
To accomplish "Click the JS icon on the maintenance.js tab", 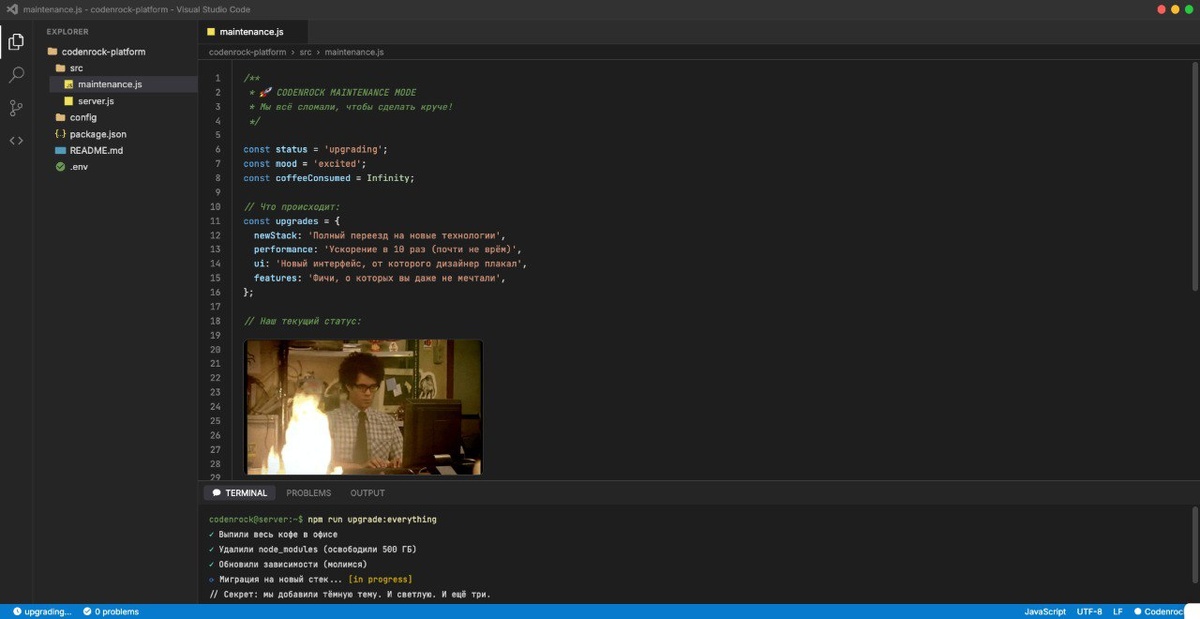I will pos(211,32).
